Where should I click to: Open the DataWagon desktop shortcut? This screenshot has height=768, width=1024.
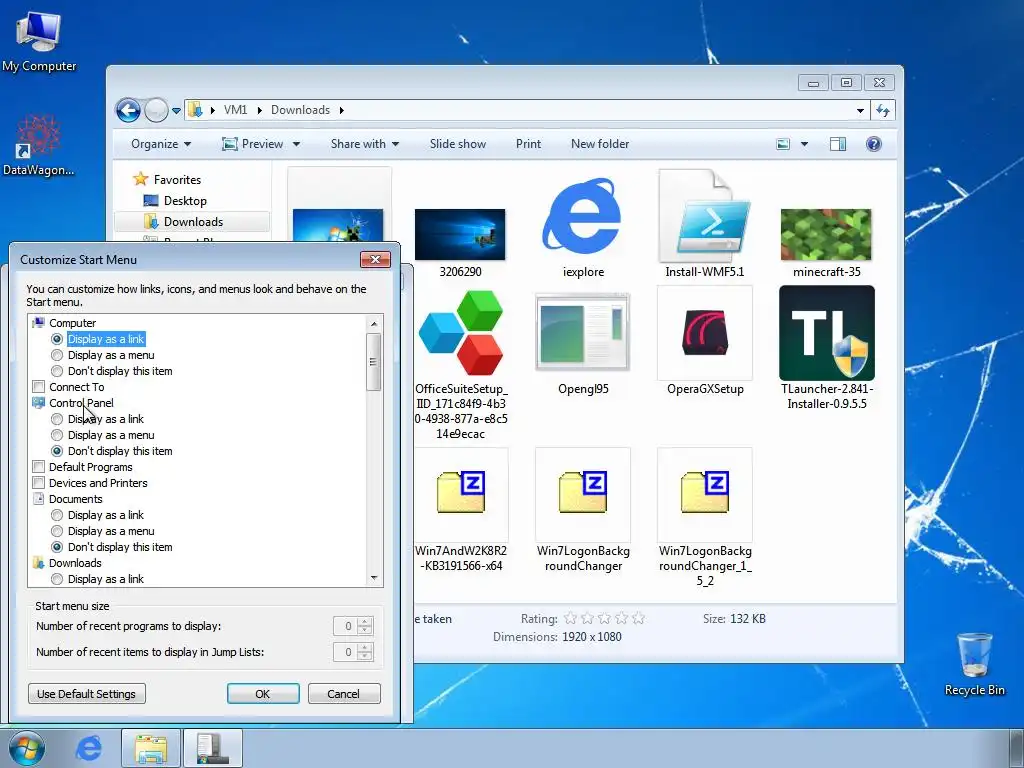click(x=39, y=145)
